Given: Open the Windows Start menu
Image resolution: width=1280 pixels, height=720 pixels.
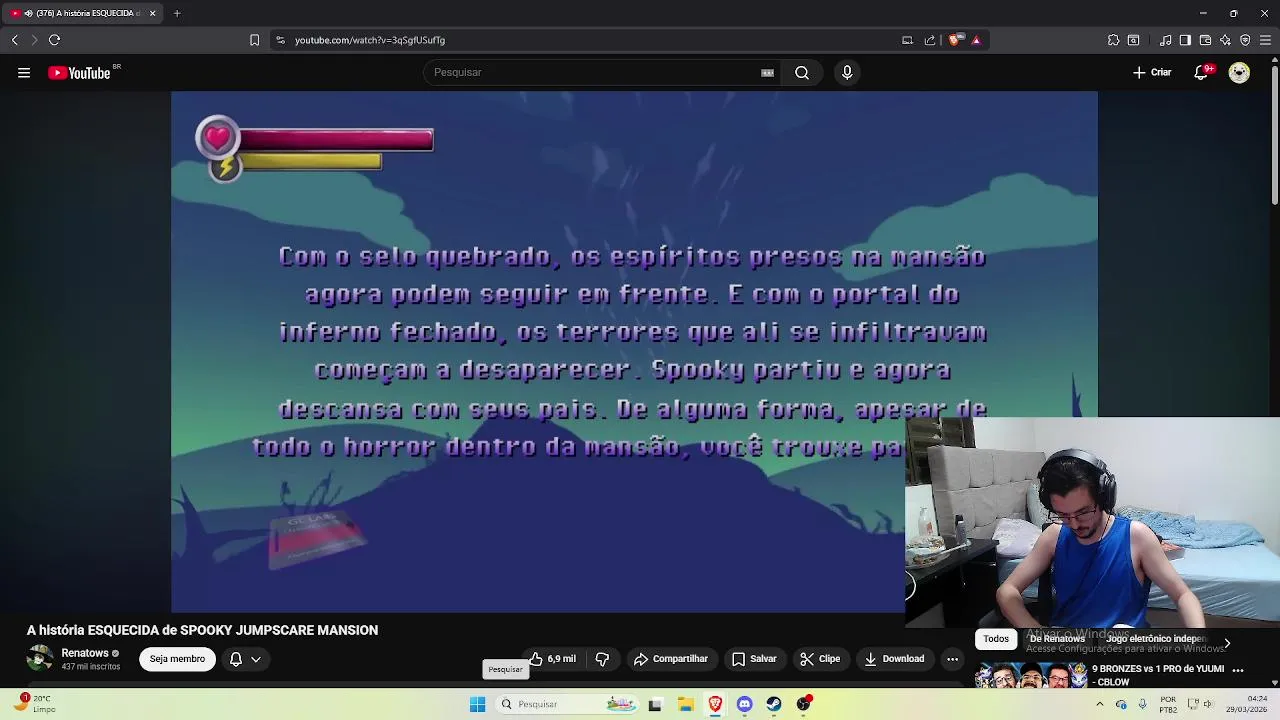Looking at the screenshot, I should pos(477,704).
